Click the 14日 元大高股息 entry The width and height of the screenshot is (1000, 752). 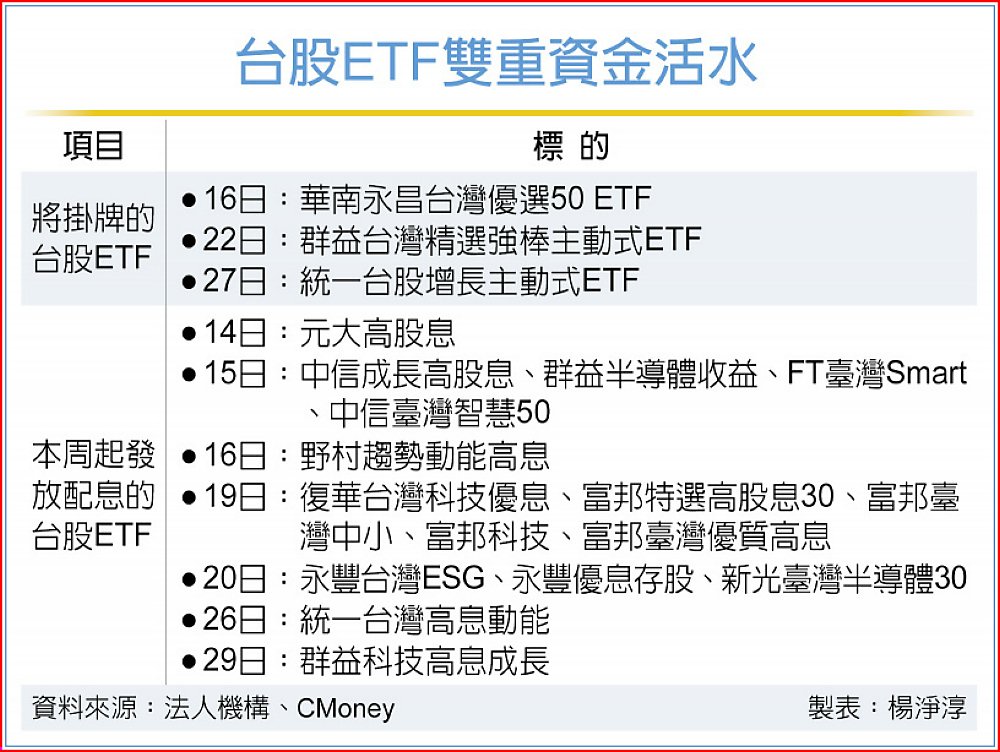coord(318,333)
